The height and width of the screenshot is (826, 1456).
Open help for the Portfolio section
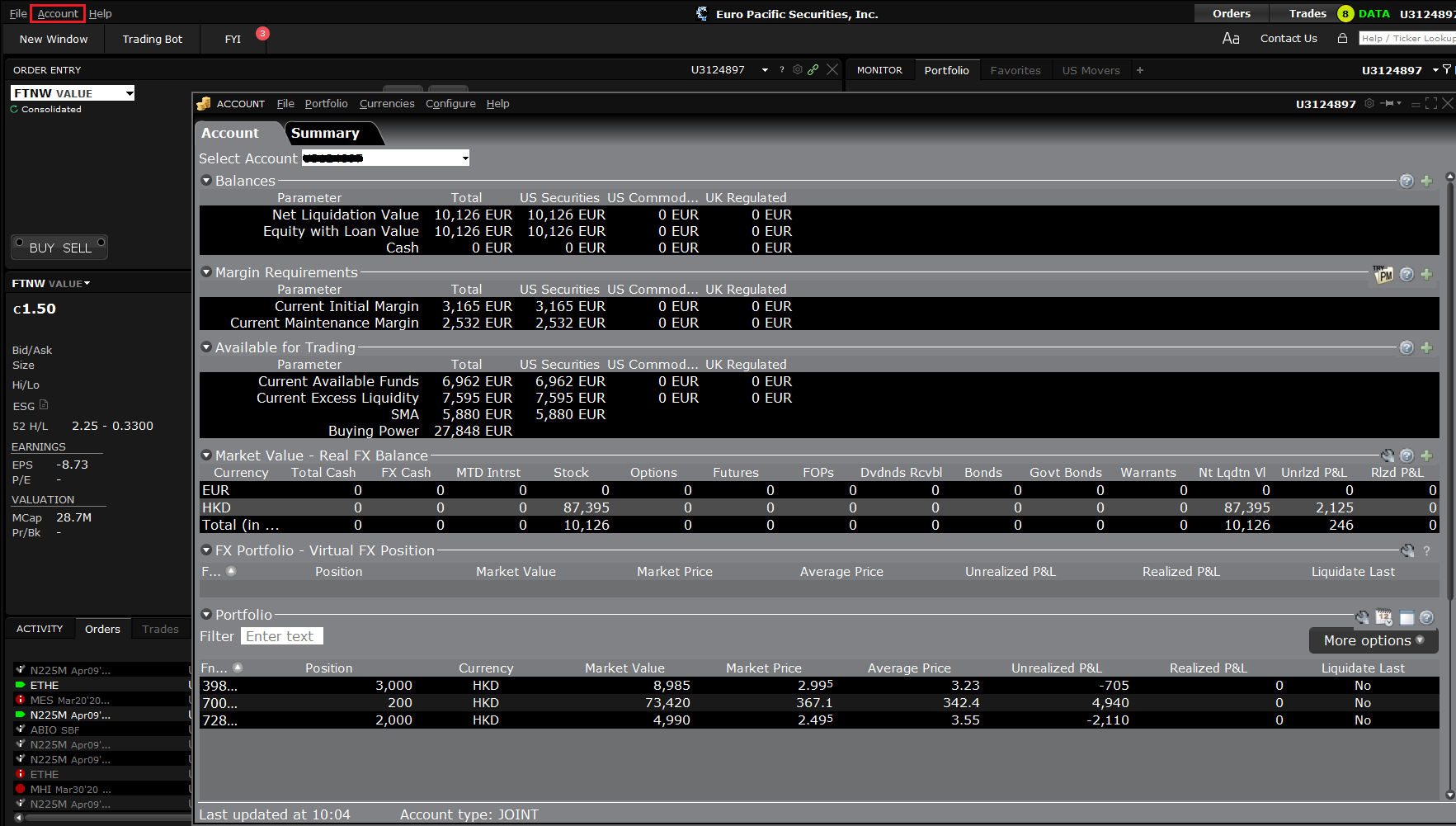click(1426, 617)
